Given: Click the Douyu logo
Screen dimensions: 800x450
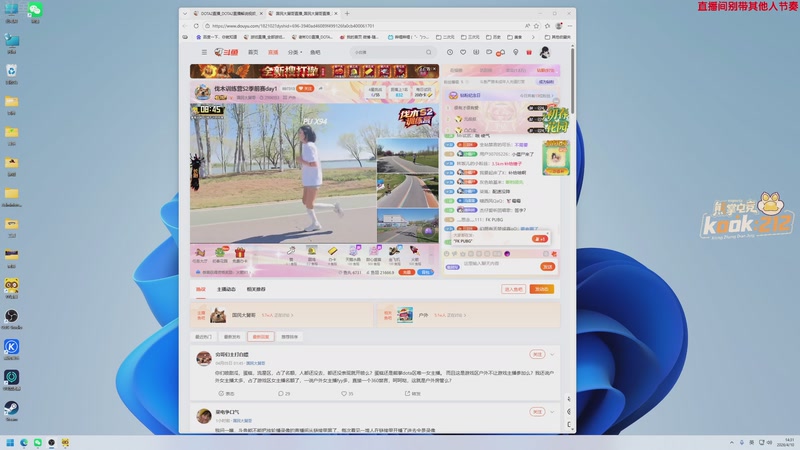Looking at the screenshot, I should click(x=227, y=52).
